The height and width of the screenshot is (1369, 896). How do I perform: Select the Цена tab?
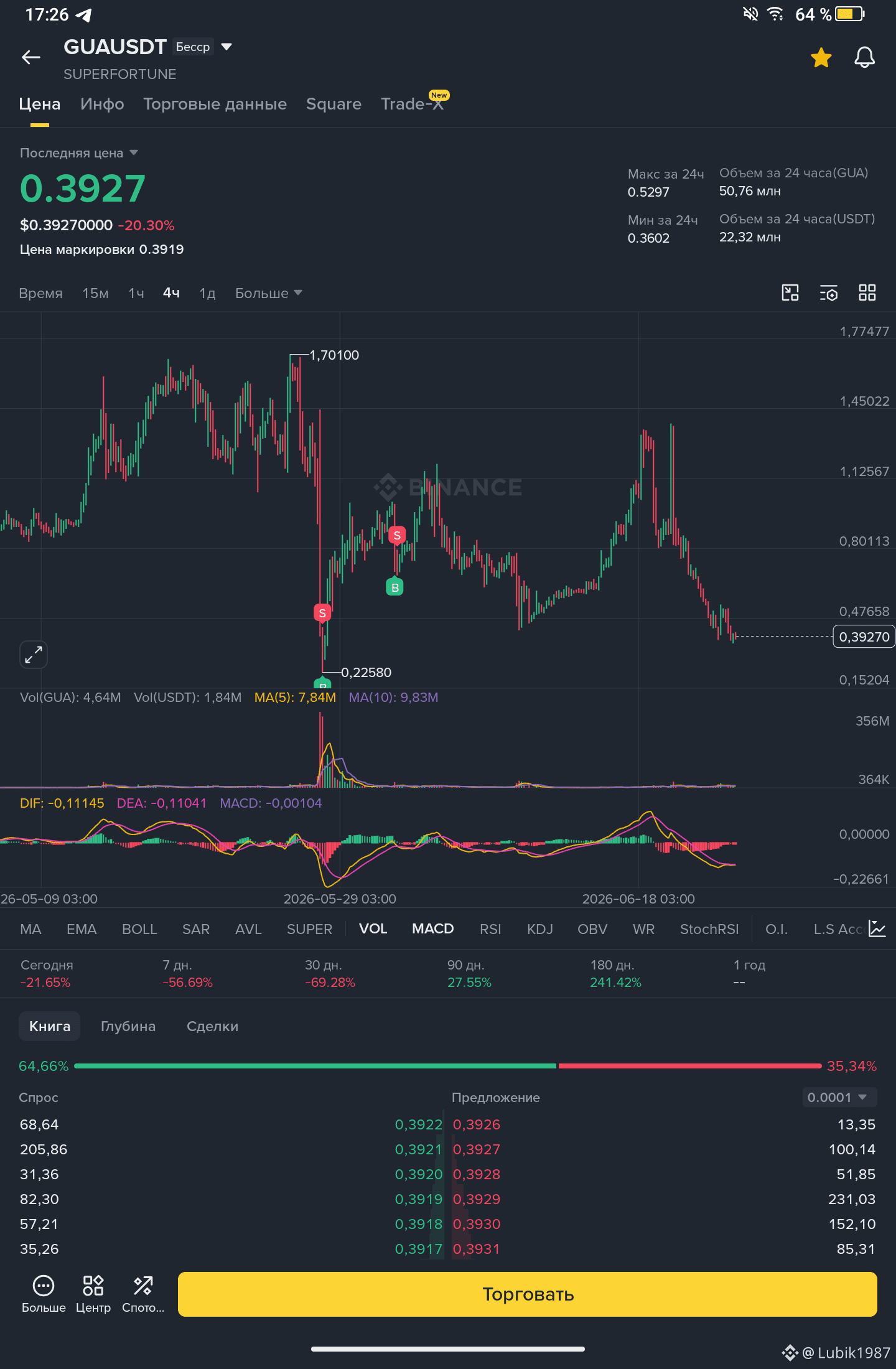pyautogui.click(x=39, y=104)
